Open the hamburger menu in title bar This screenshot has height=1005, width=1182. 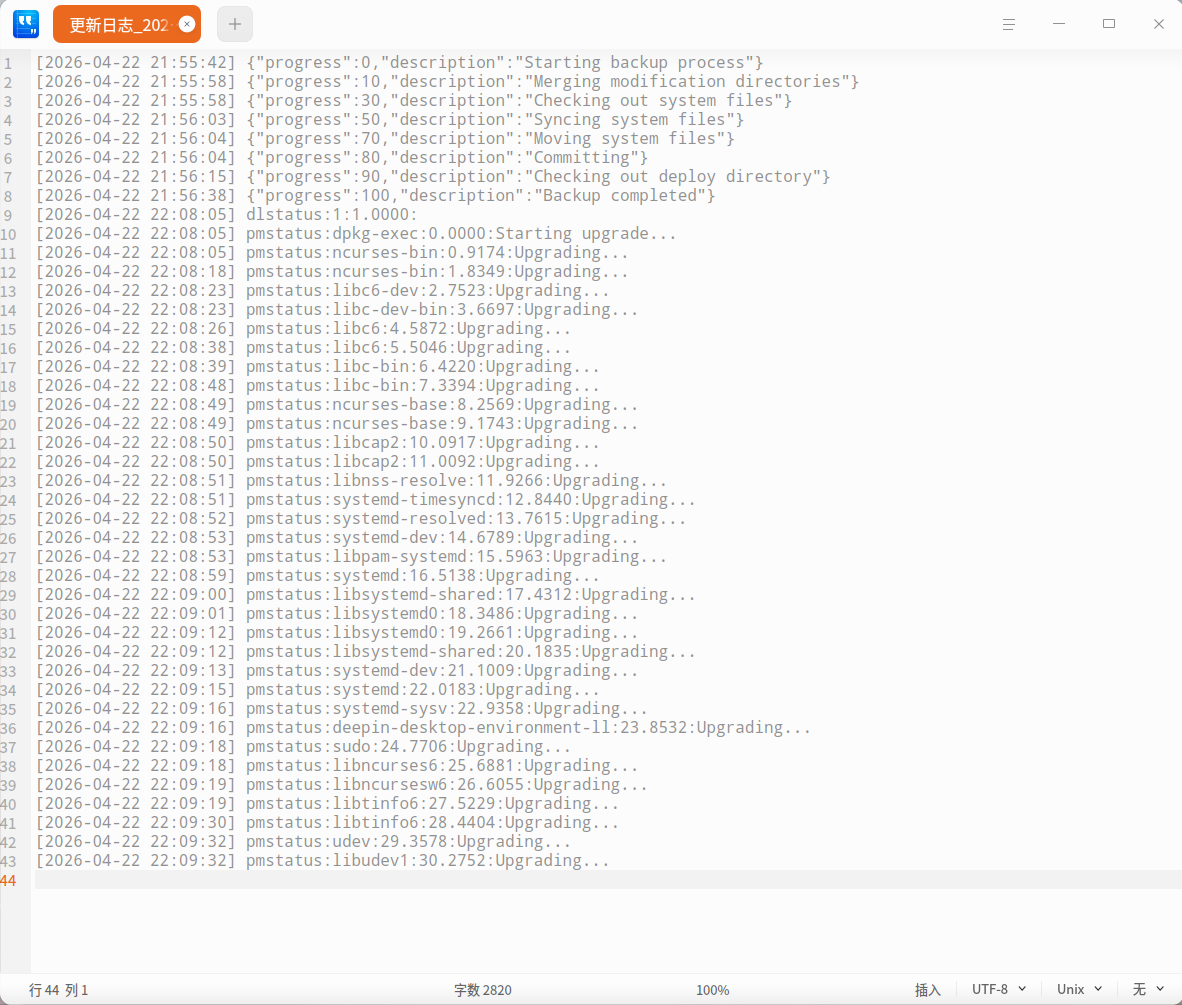(1008, 23)
